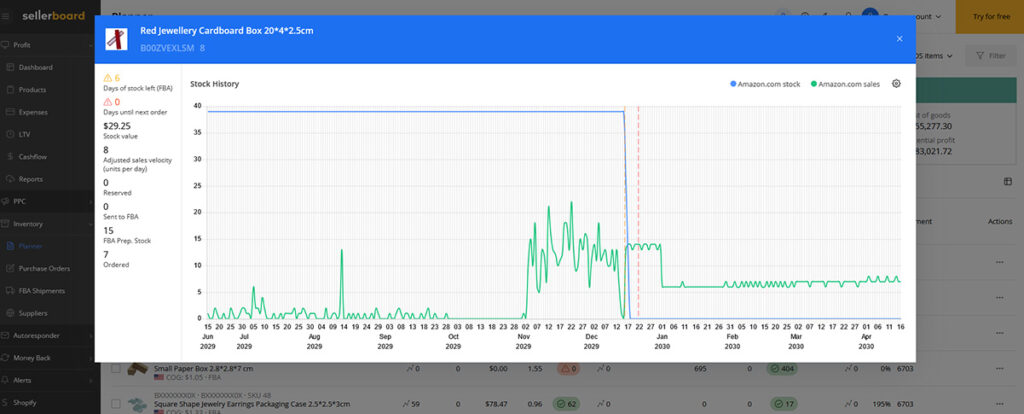Click the Small Paper Box 2.8*2.8*7 cm name
The image size is (1024, 414).
tap(203, 368)
